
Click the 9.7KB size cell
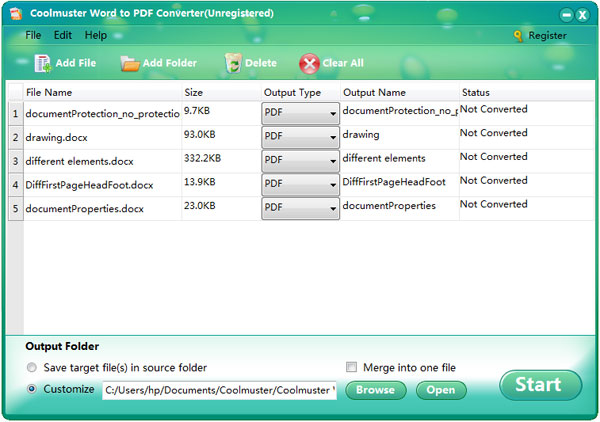point(221,114)
